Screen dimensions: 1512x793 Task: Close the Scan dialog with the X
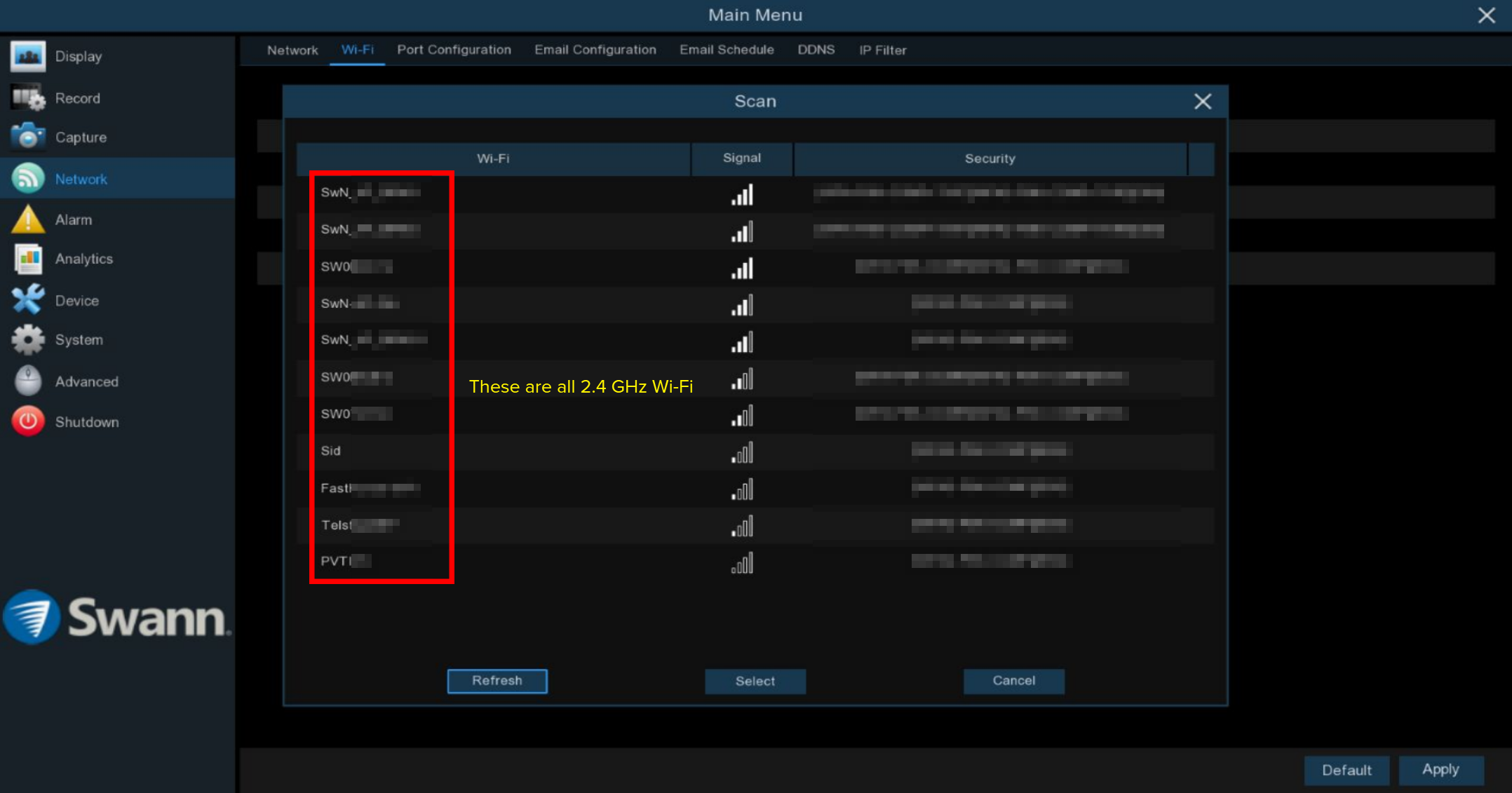1203,102
